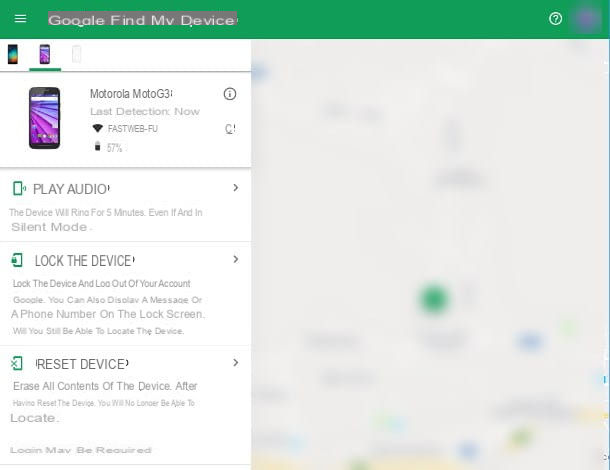Click 'A Phone Number On The Lock Screen' text
610x470 pixels.
click(x=107, y=314)
